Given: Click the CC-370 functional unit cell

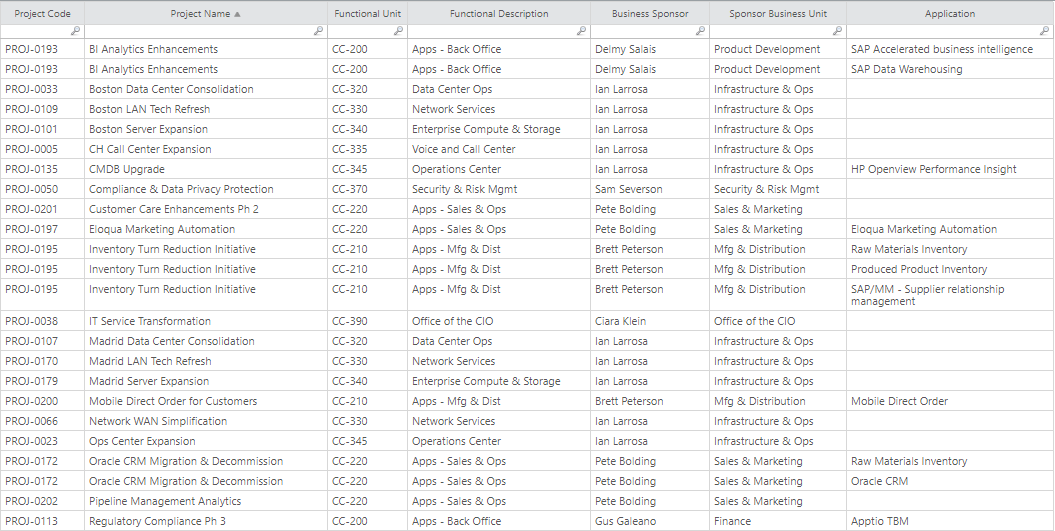Looking at the screenshot, I should (x=367, y=189).
